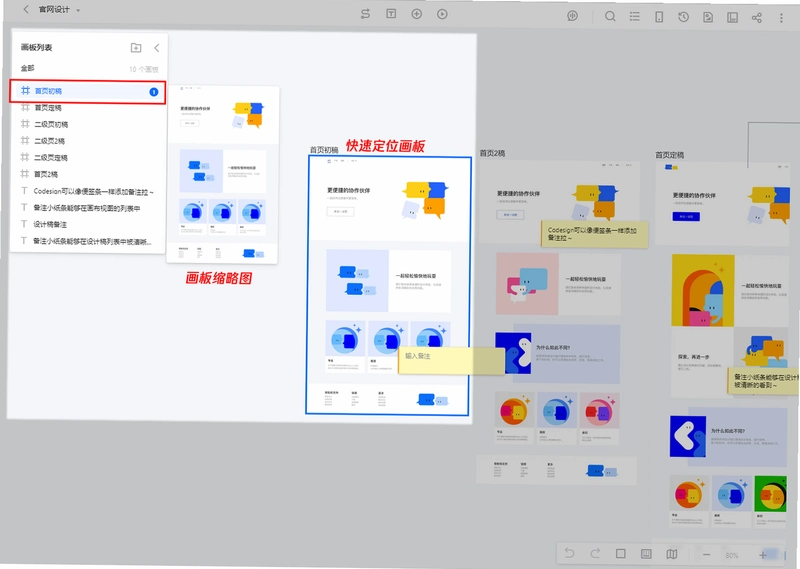
Task: Open the three-dot more options menu
Action: [x=781, y=18]
